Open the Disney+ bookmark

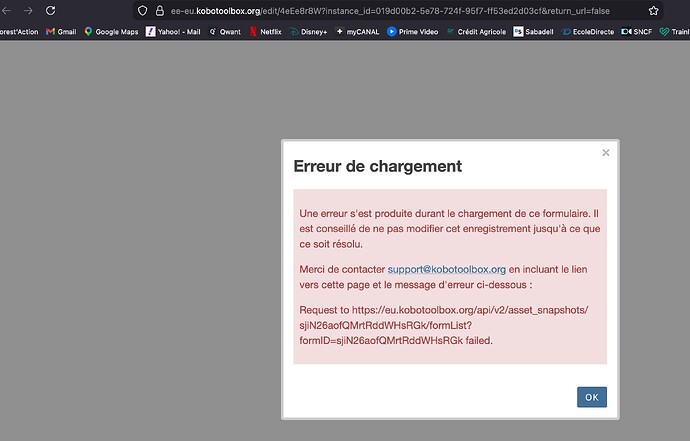click(x=311, y=31)
